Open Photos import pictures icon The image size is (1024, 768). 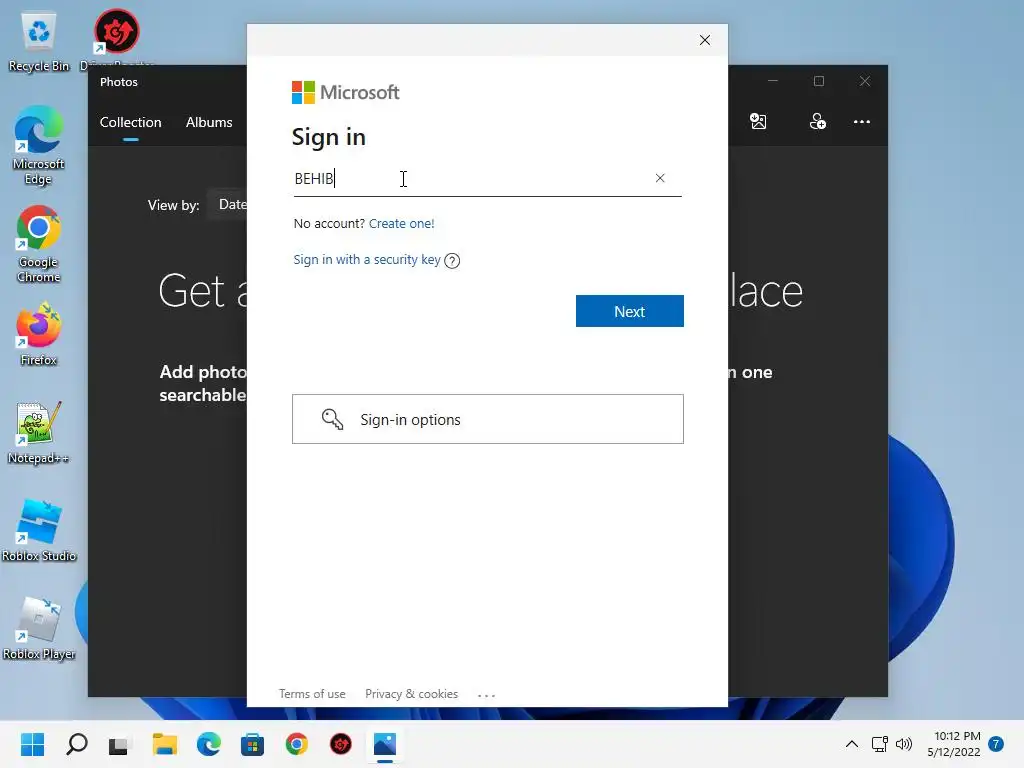758,121
